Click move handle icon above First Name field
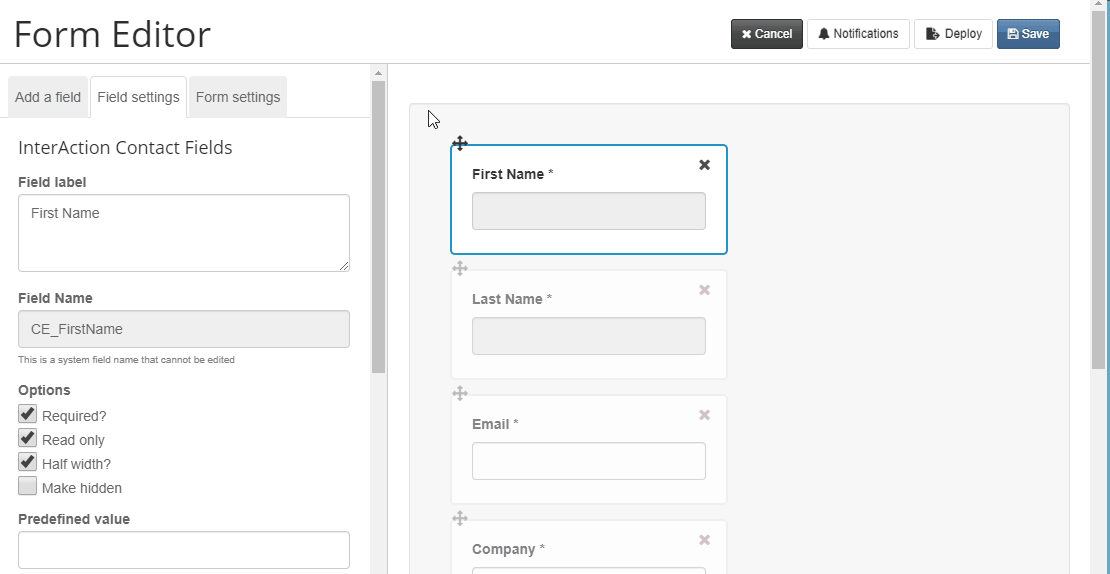 pyautogui.click(x=459, y=144)
